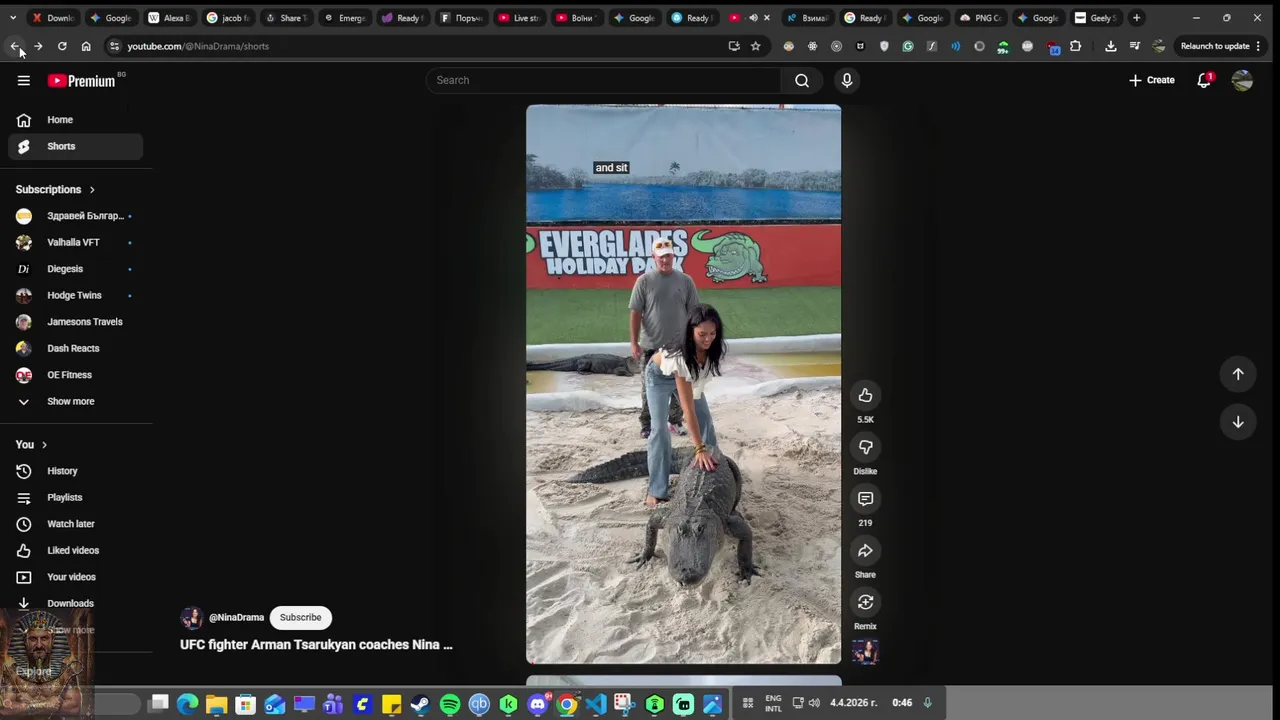Viewport: 1280px width, 720px height.
Task: Open Downloads in the sidebar
Action: [x=76, y=603]
